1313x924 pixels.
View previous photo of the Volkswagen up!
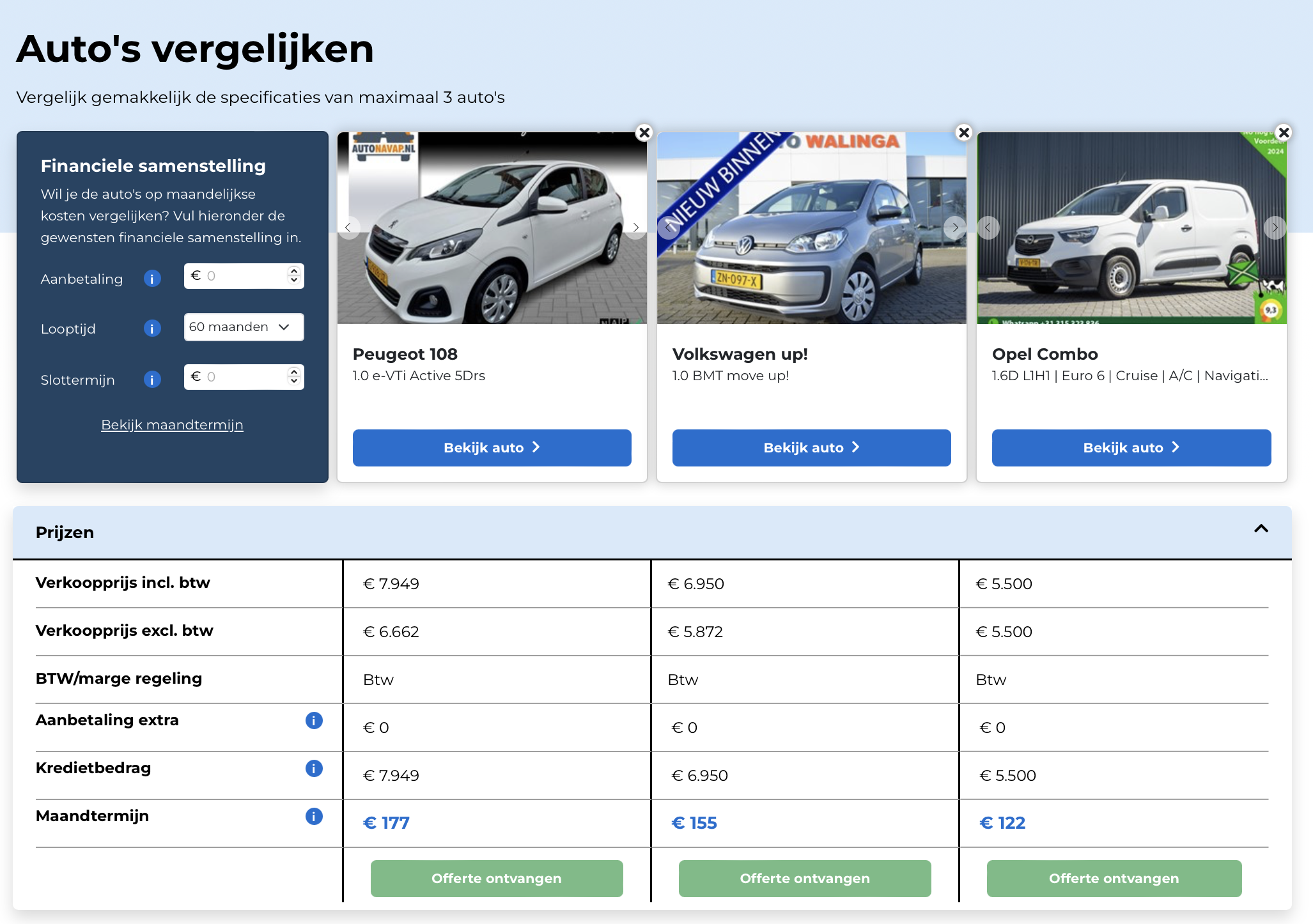tap(668, 227)
